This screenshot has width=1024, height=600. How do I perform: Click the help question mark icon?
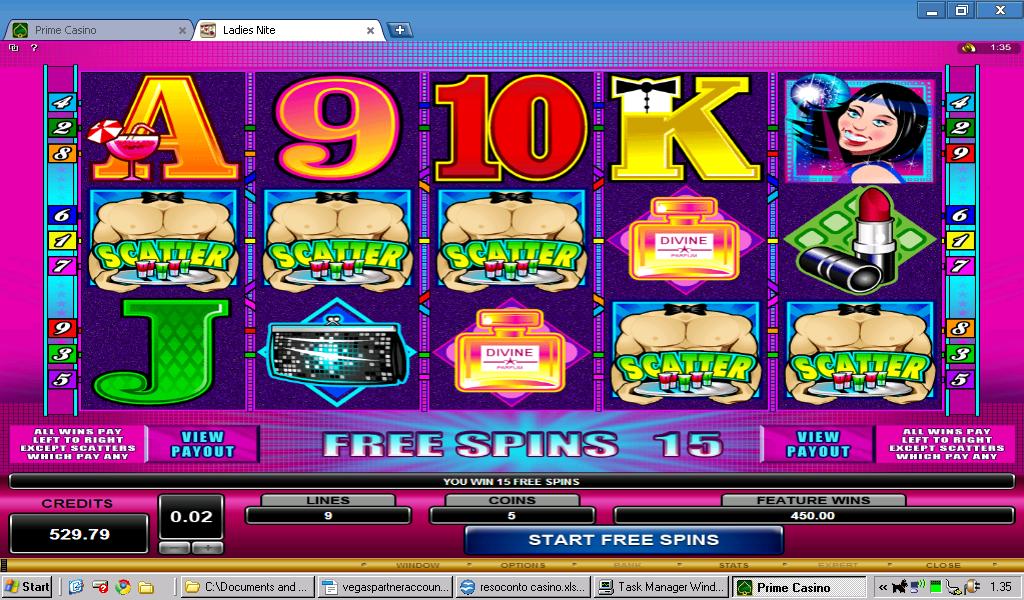[x=34, y=48]
